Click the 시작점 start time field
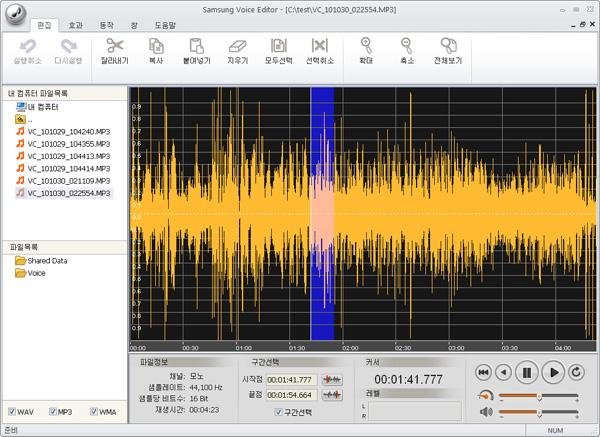 (292, 380)
